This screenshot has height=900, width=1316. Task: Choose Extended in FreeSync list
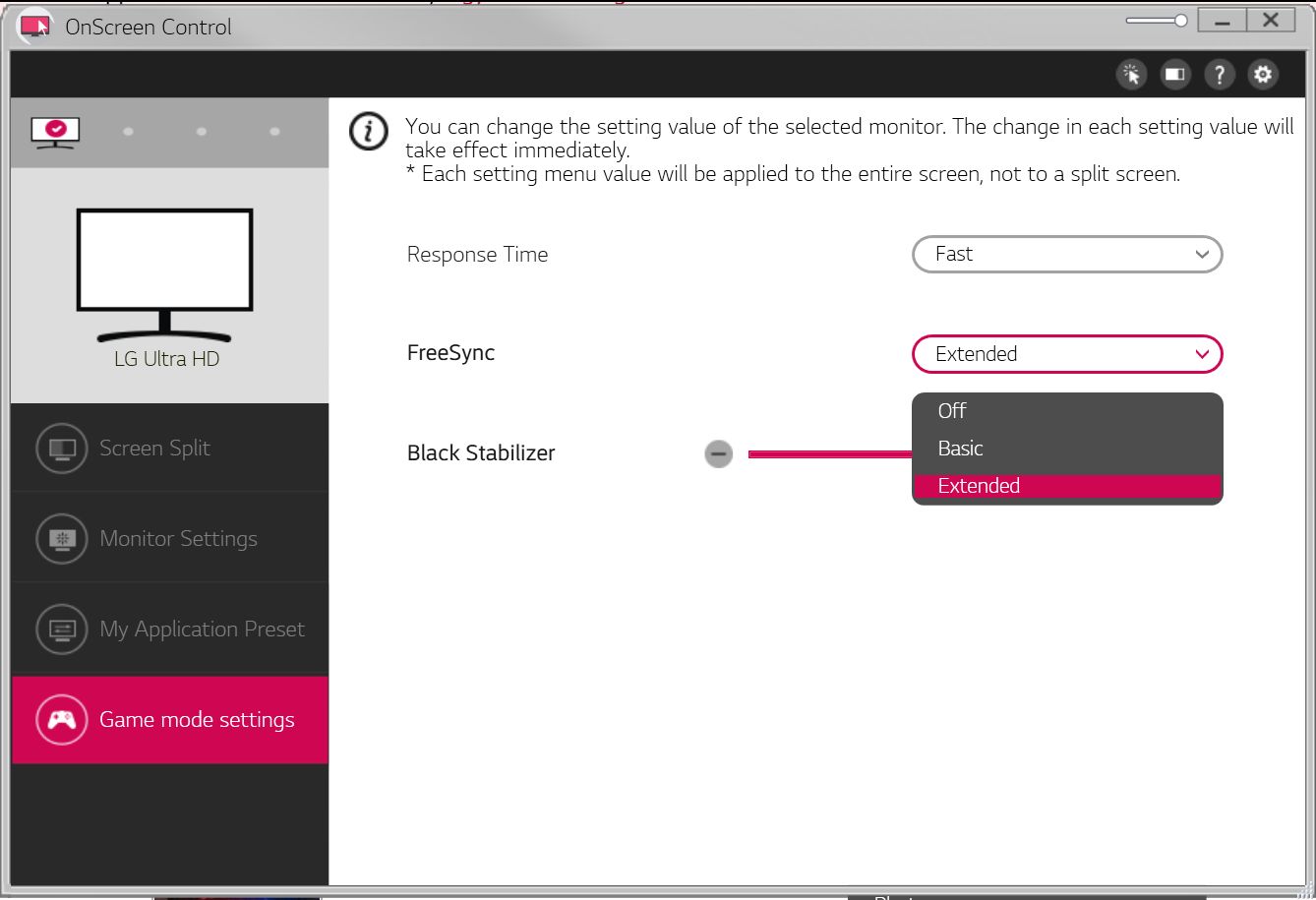pos(1067,486)
